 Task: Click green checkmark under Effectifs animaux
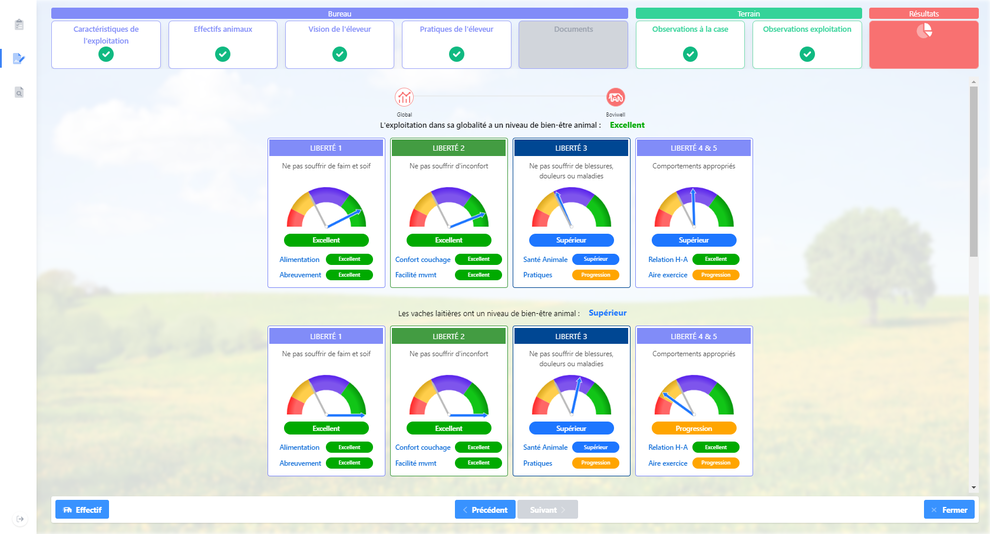coord(223,54)
